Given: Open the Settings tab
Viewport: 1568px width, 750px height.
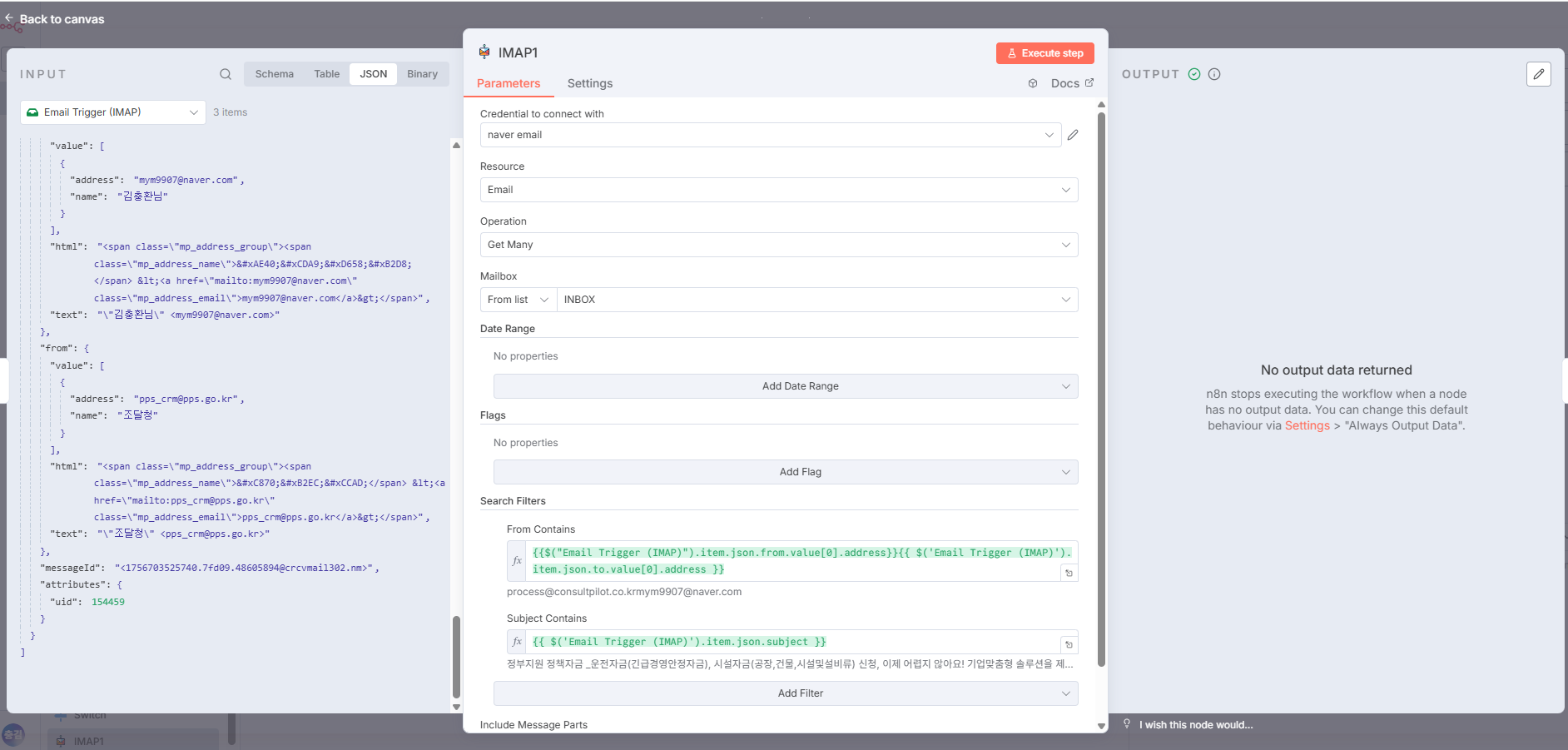Looking at the screenshot, I should tap(590, 83).
